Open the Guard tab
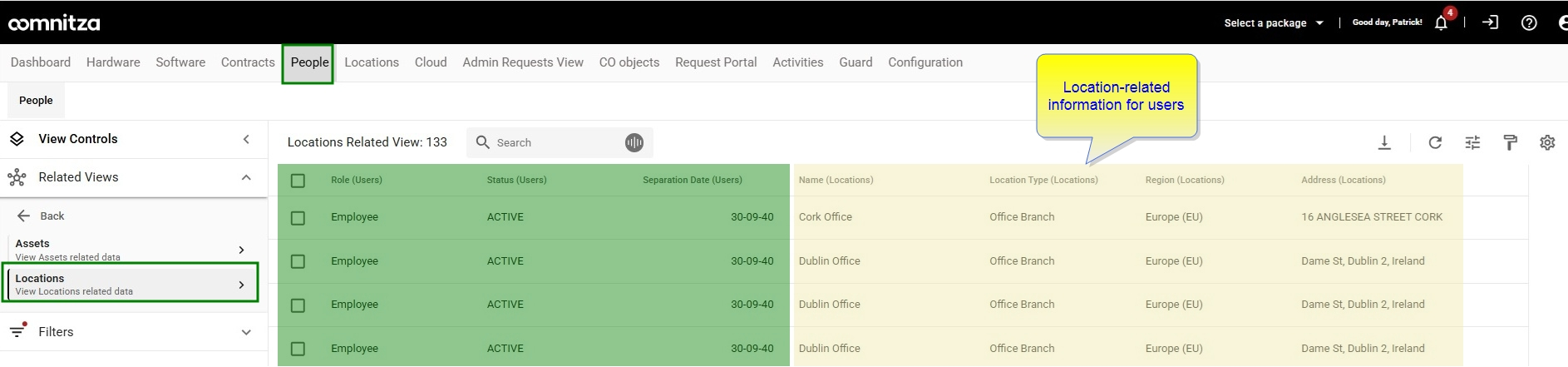The image size is (1568, 367). pyautogui.click(x=855, y=62)
